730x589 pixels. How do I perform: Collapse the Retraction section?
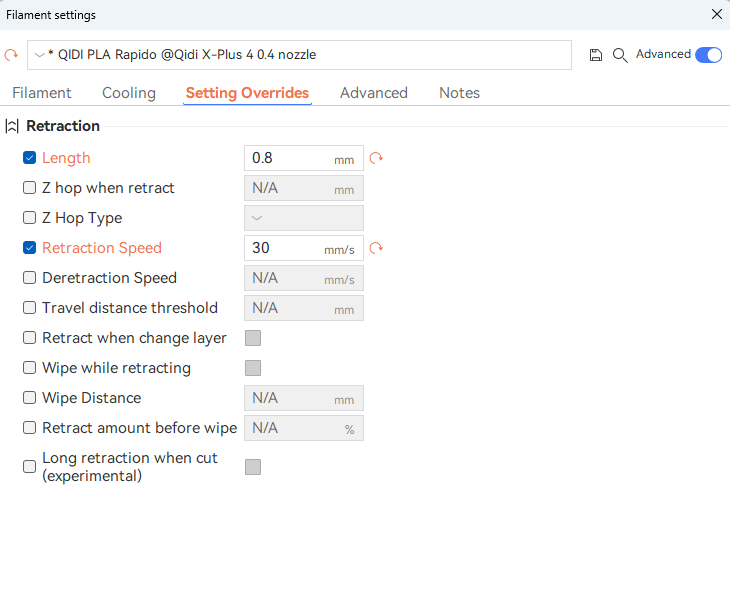[x=12, y=126]
